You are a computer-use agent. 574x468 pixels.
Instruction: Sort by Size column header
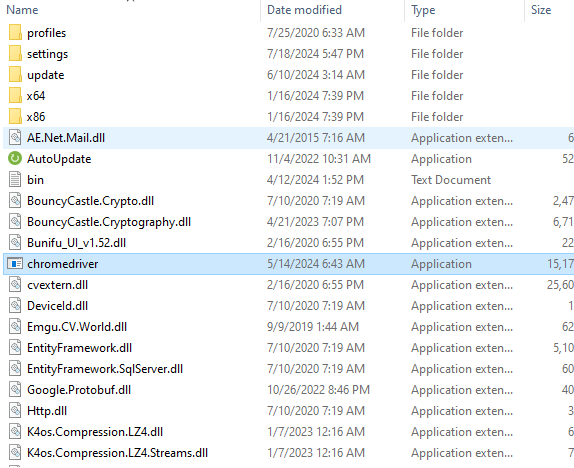click(x=541, y=10)
